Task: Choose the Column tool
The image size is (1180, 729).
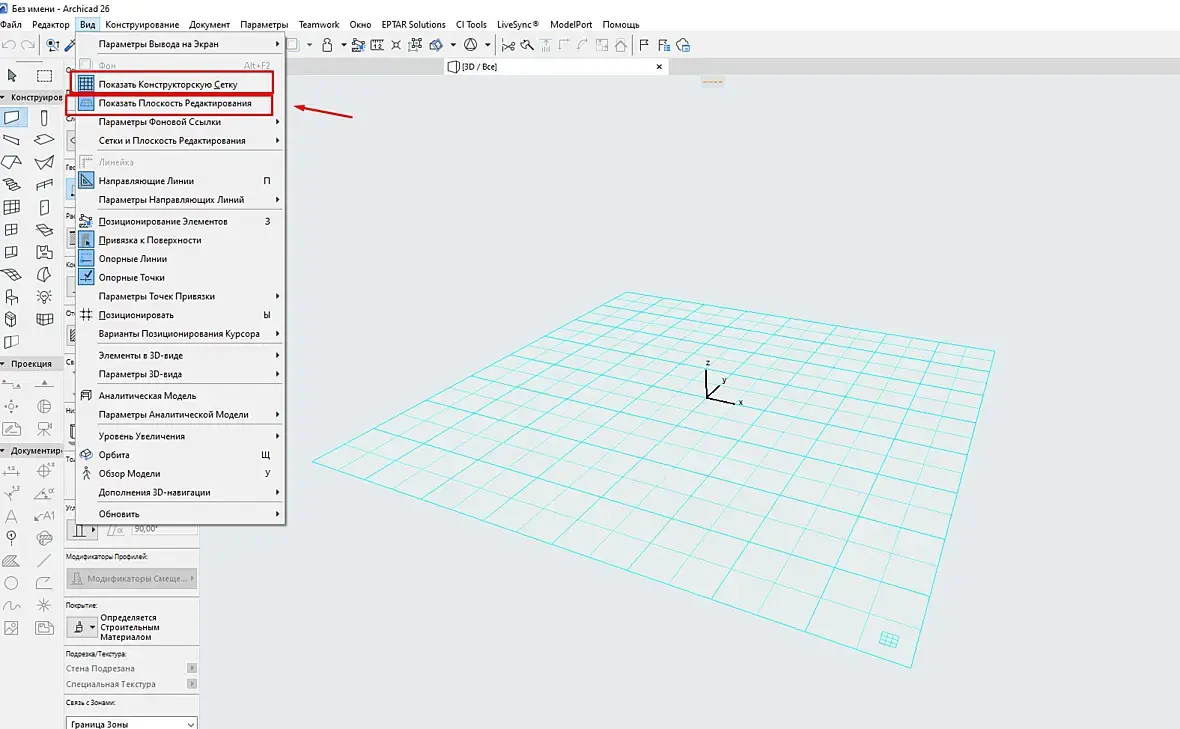Action: (x=44, y=118)
